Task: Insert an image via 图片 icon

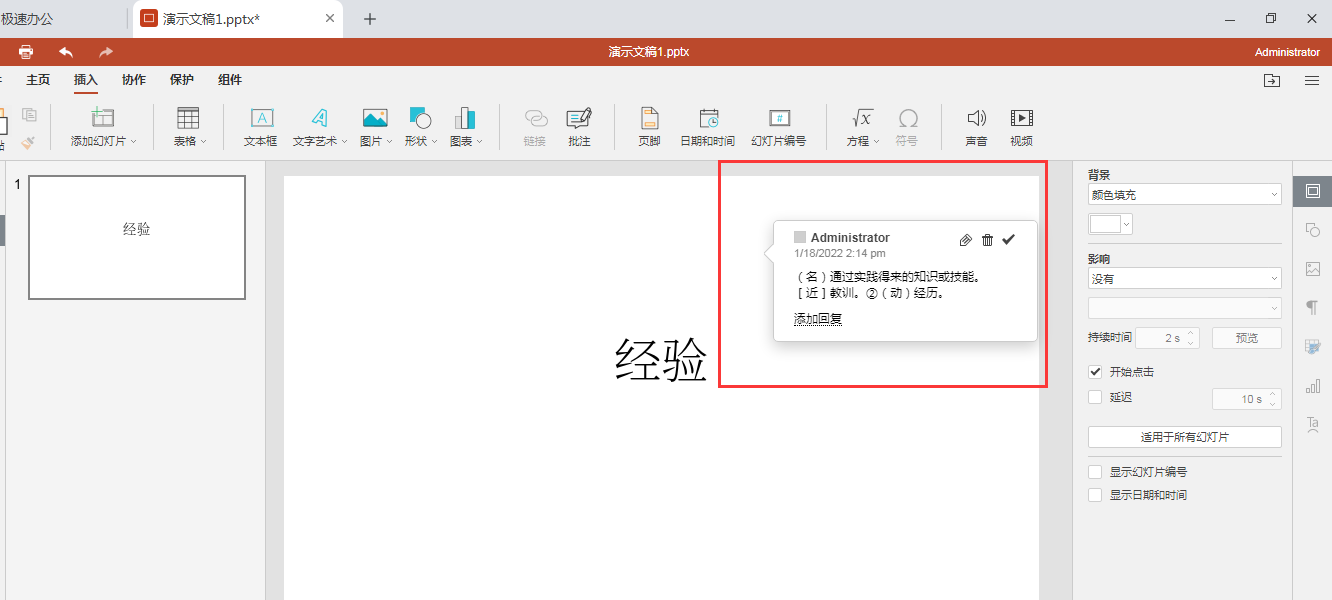Action: [x=375, y=118]
